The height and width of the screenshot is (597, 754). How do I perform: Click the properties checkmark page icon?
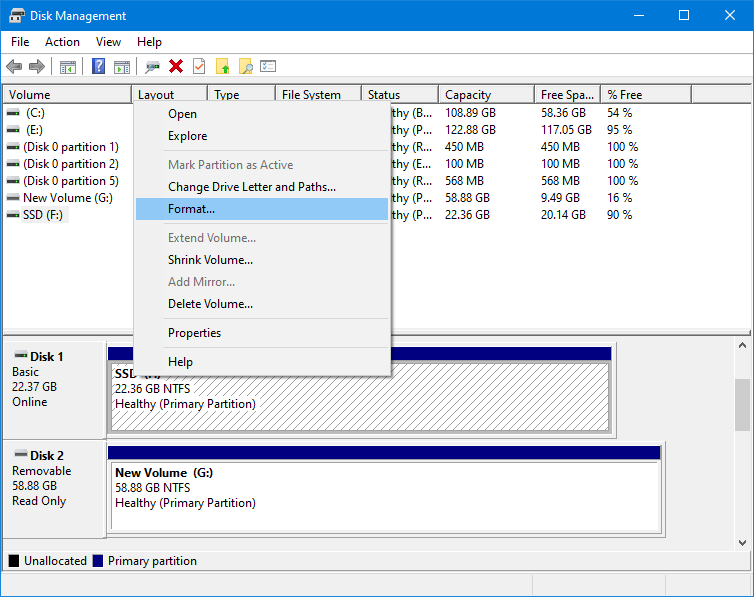click(199, 67)
